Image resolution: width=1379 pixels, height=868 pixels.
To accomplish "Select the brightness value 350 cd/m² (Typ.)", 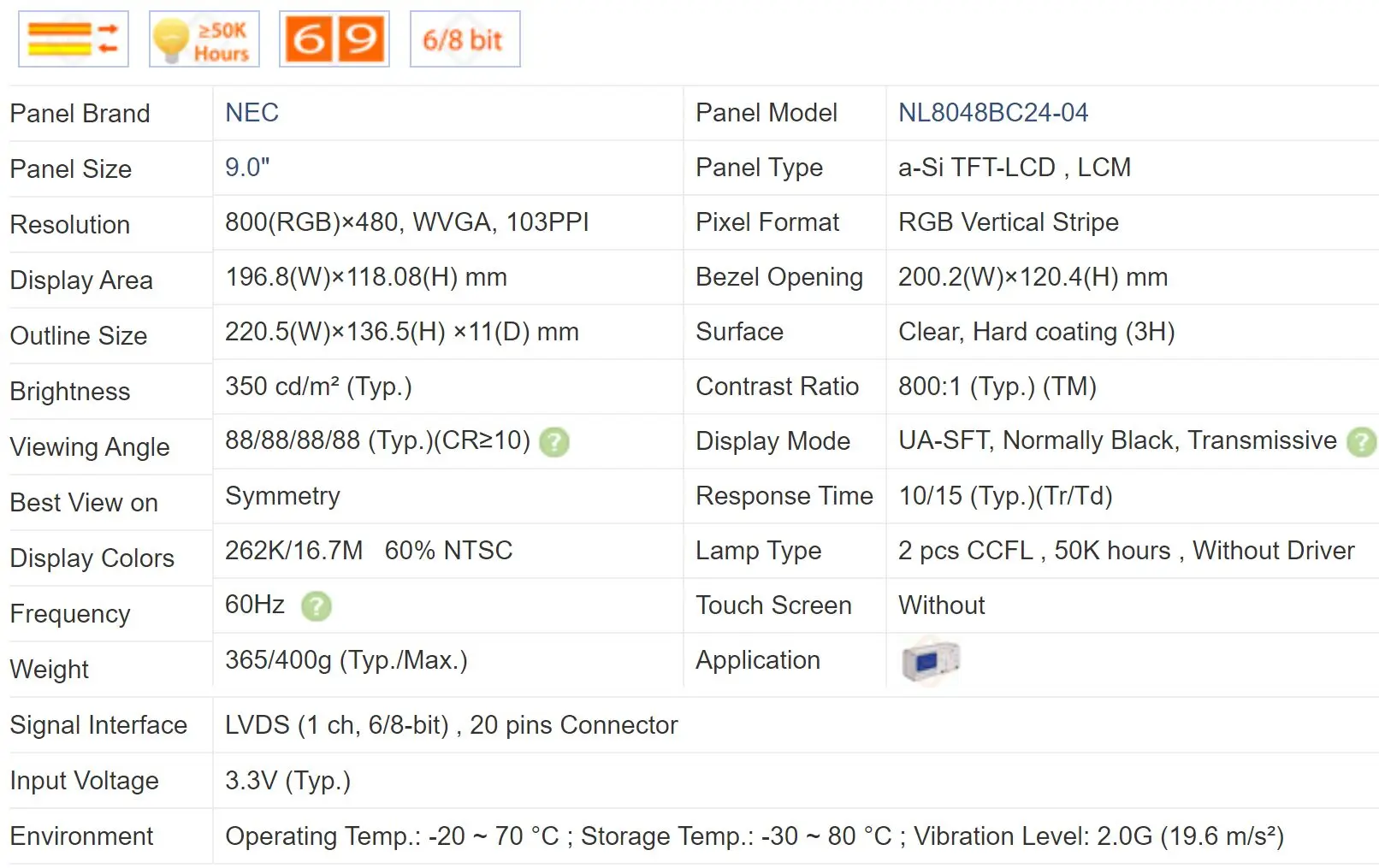I will pyautogui.click(x=318, y=387).
